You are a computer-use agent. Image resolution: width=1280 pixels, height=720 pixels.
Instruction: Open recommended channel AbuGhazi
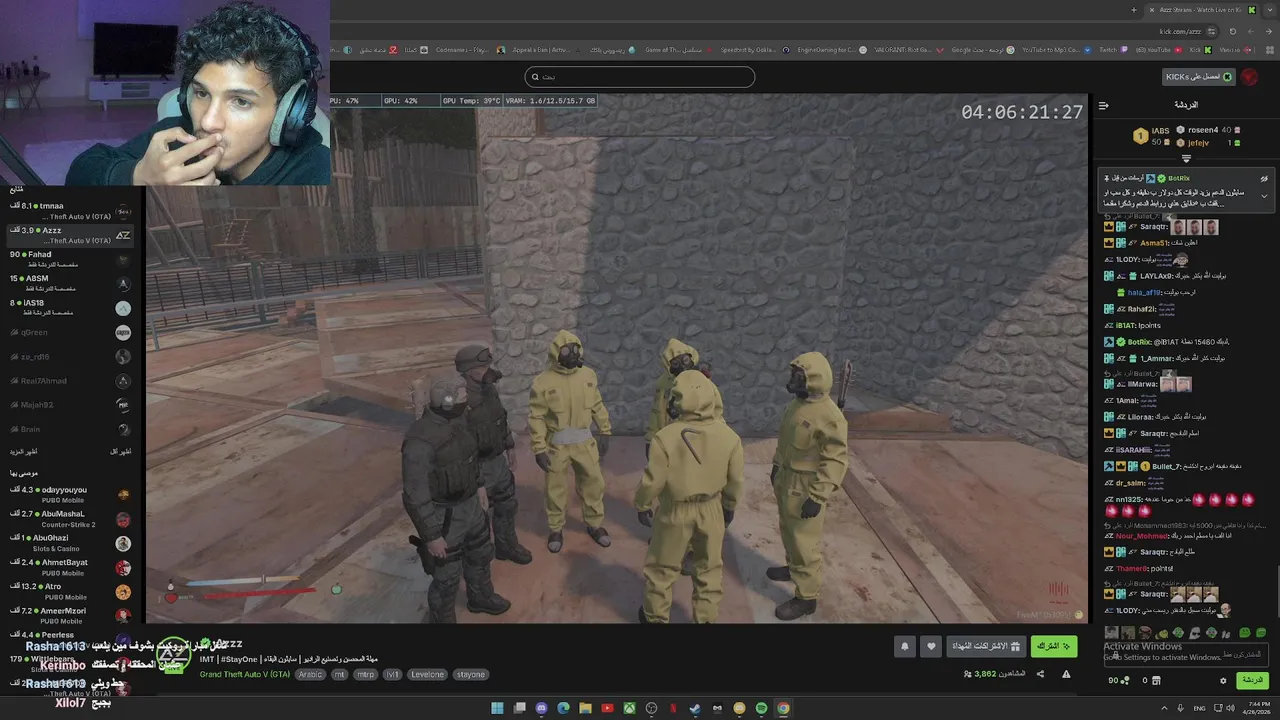click(x=70, y=543)
